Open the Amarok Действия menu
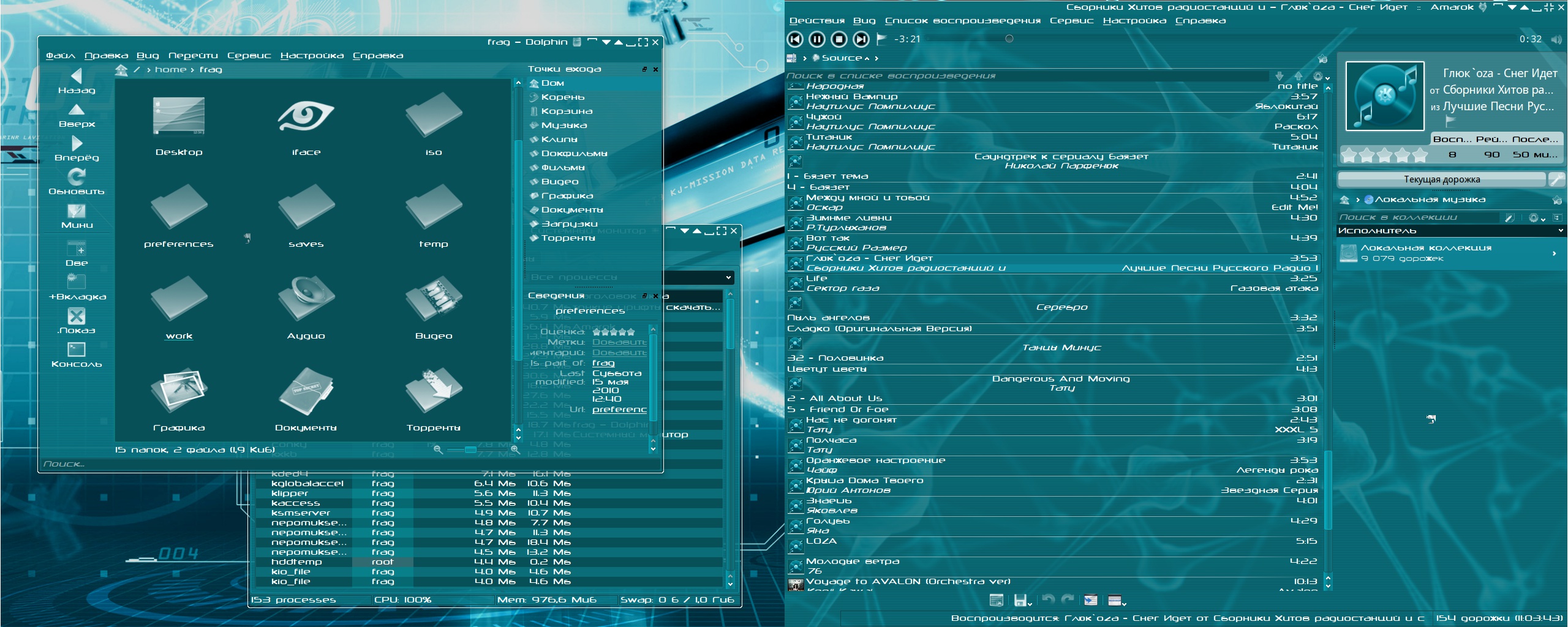Viewport: 1568px width, 627px height. point(816,21)
